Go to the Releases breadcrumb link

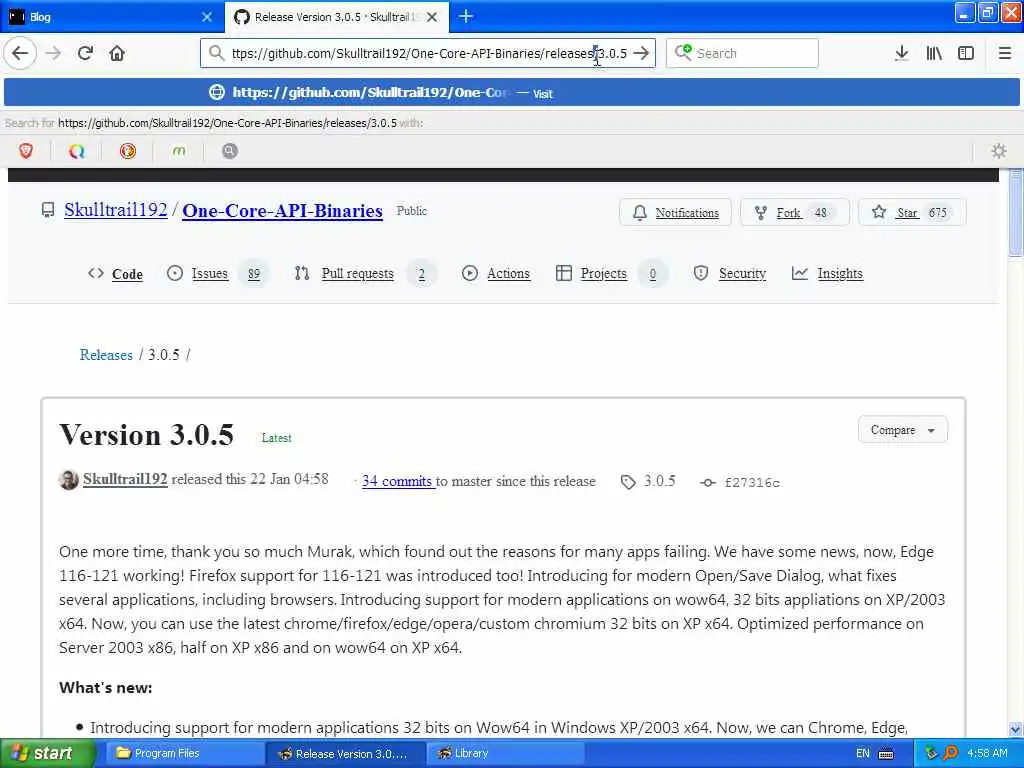(106, 355)
